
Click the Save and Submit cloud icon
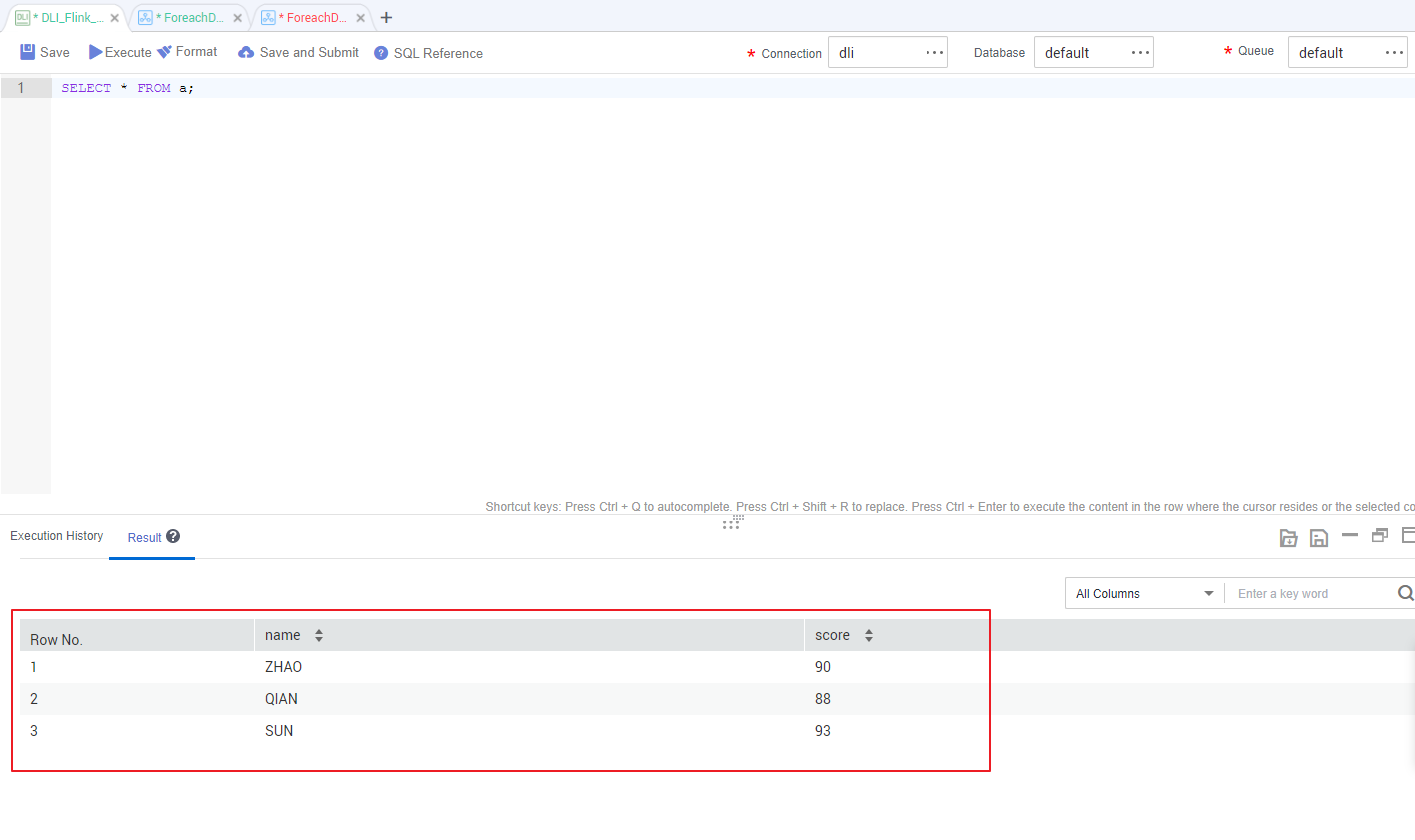246,52
